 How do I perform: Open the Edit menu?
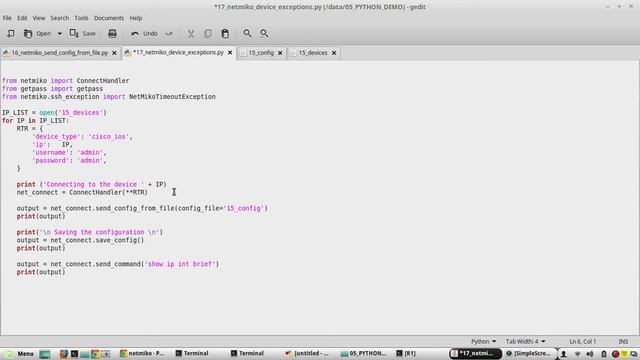click(22, 18)
